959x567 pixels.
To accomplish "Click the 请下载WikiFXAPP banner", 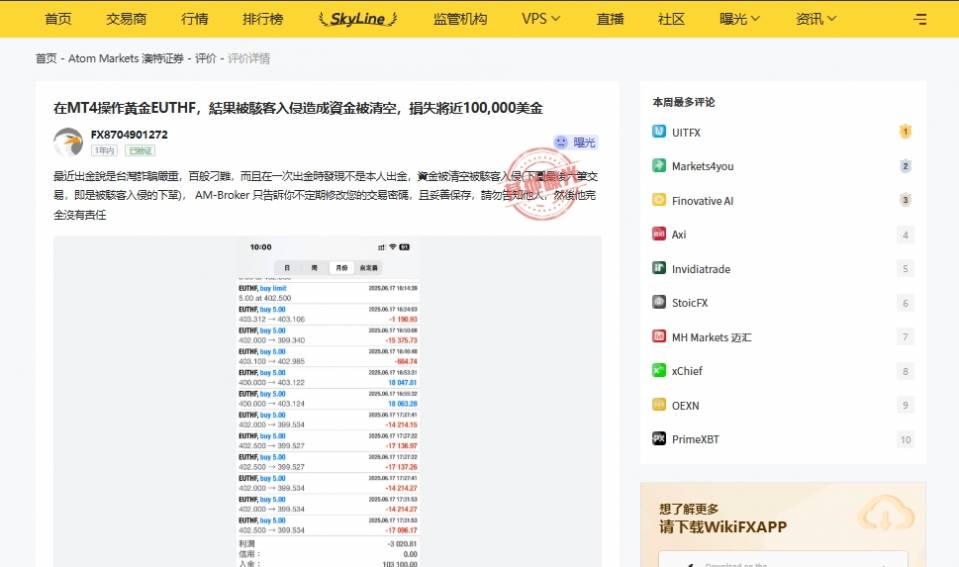I will pyautogui.click(x=783, y=524).
